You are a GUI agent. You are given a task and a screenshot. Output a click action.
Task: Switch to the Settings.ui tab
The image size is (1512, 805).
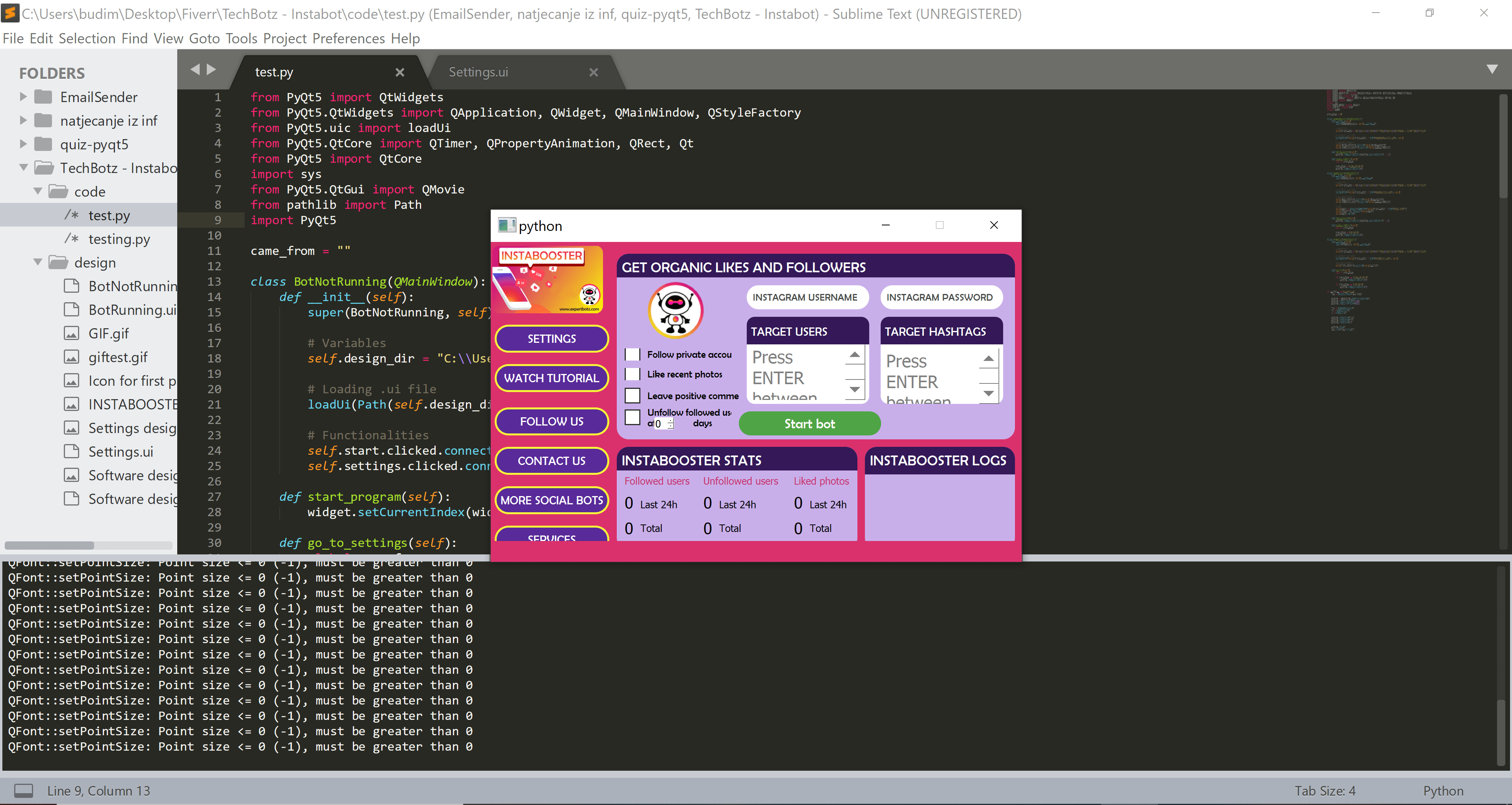pyautogui.click(x=479, y=72)
